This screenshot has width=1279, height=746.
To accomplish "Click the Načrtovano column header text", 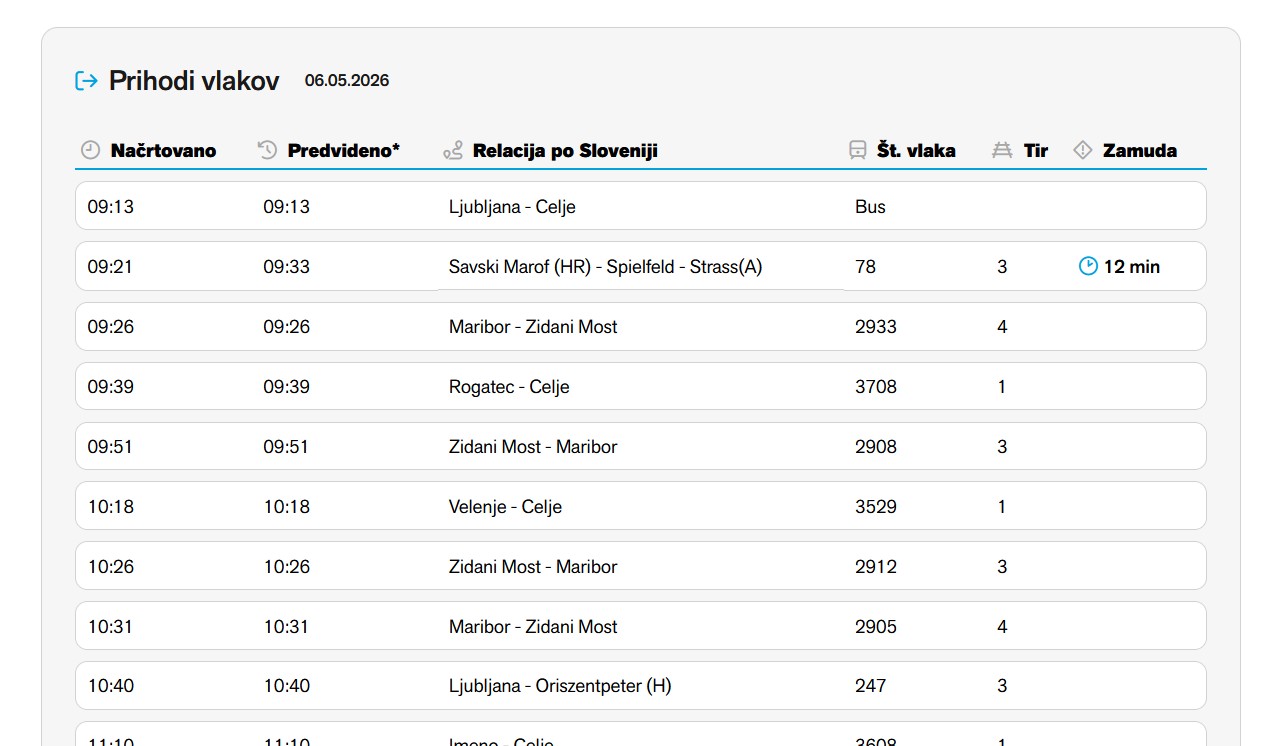I will tap(163, 151).
